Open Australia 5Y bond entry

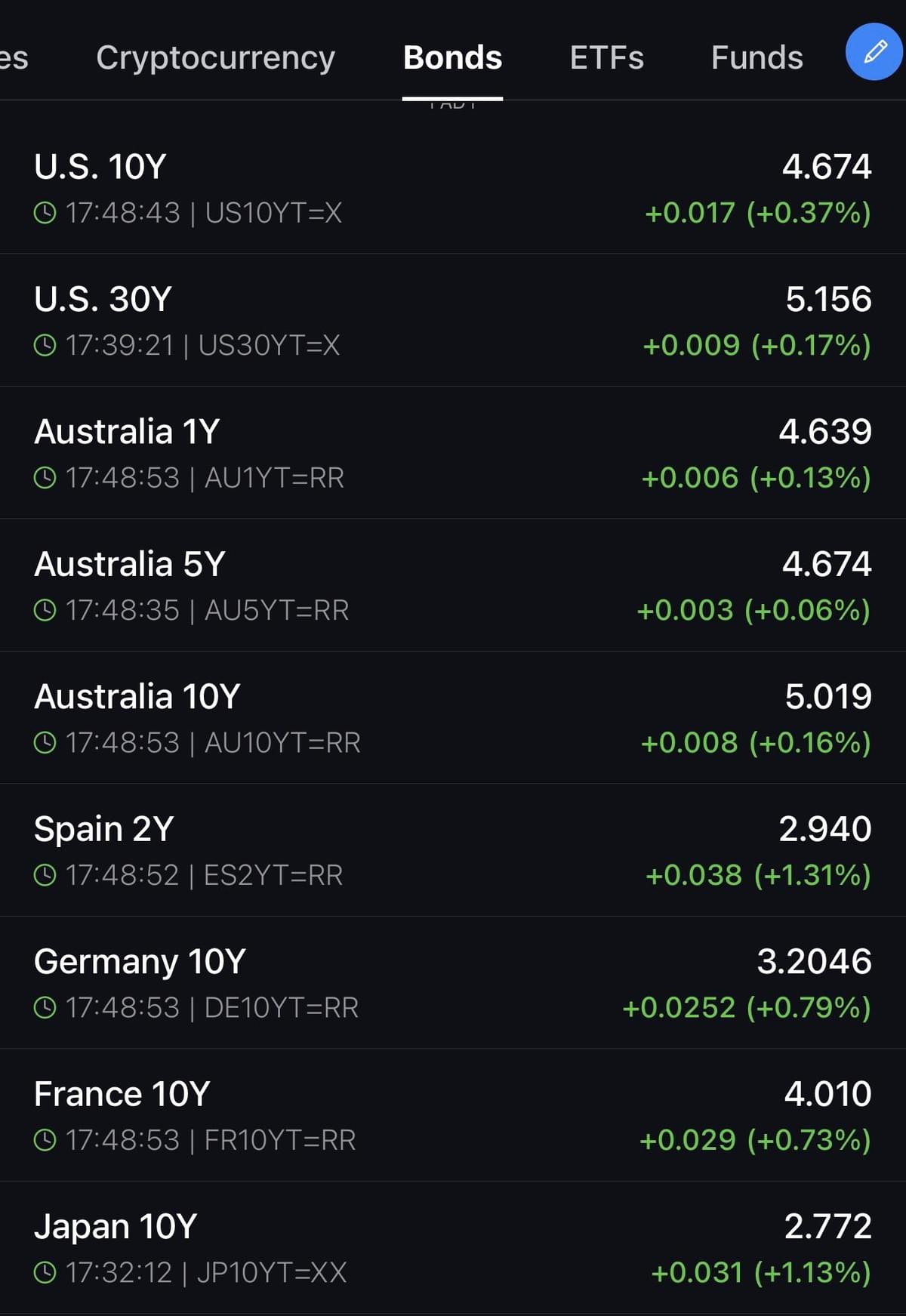click(x=453, y=585)
